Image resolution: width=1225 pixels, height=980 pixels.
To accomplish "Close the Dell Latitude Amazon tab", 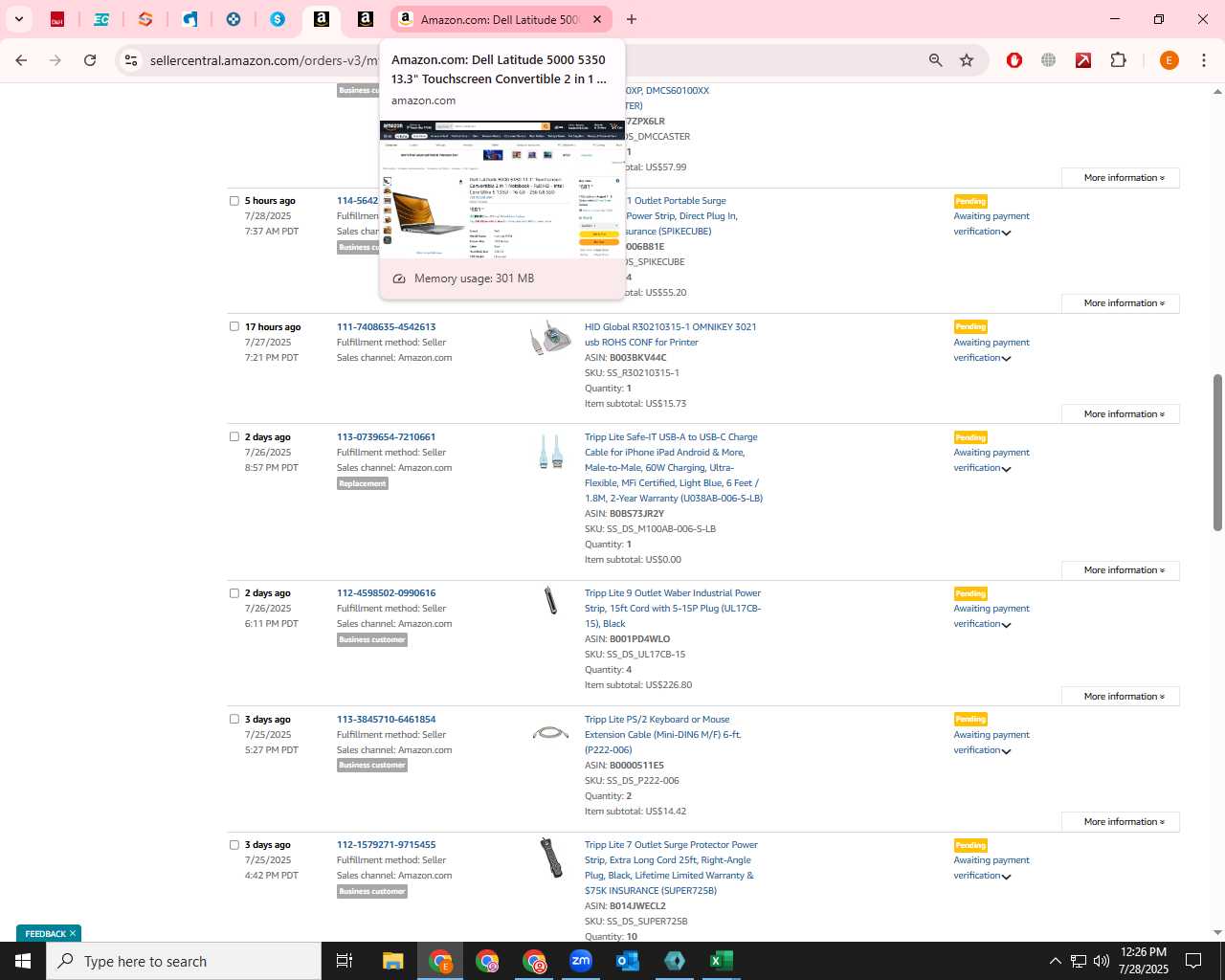I will pos(597,19).
